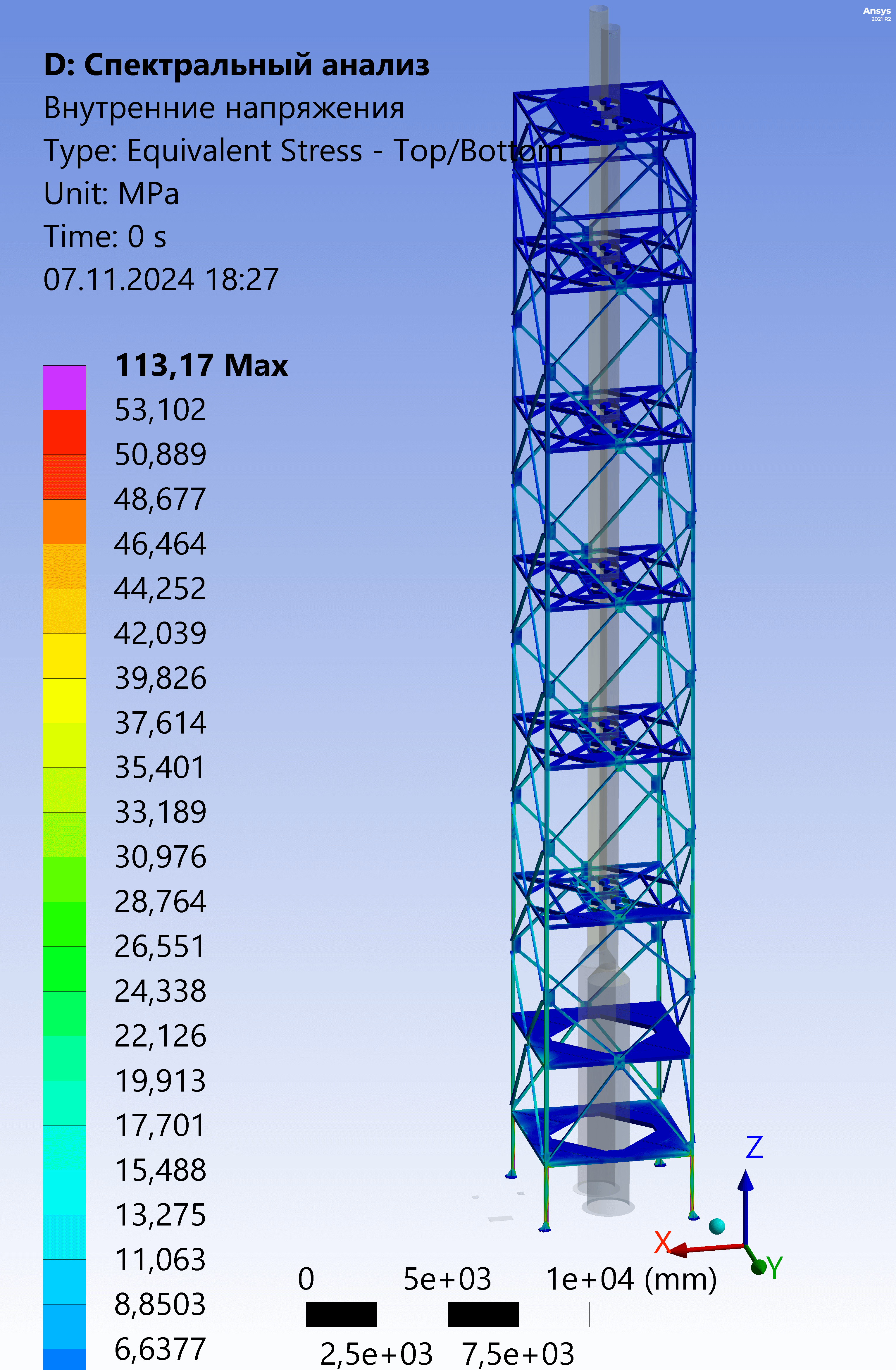Click the 6,6377 legend value

coord(160,1349)
